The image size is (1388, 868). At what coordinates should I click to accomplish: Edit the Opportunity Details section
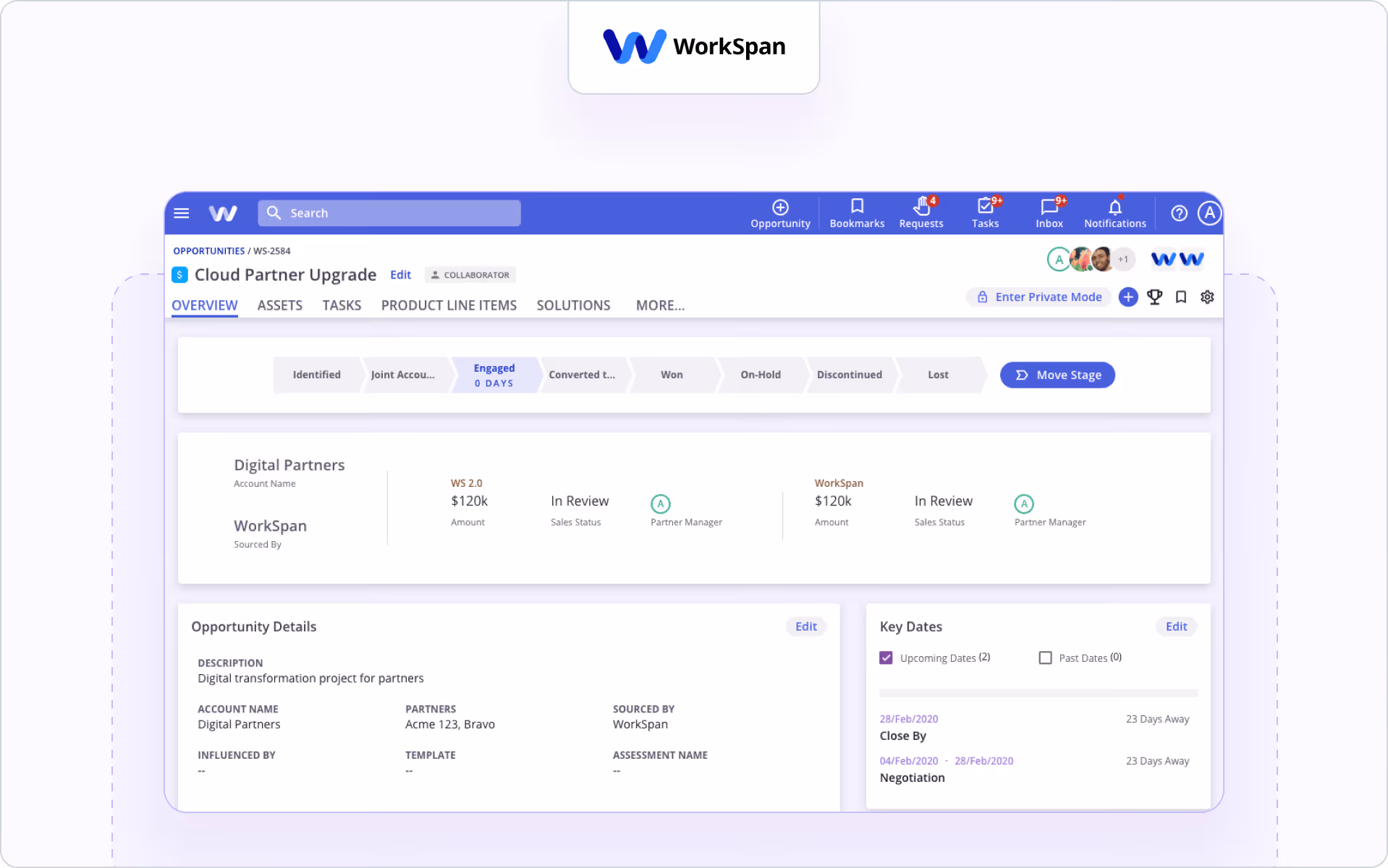click(806, 626)
